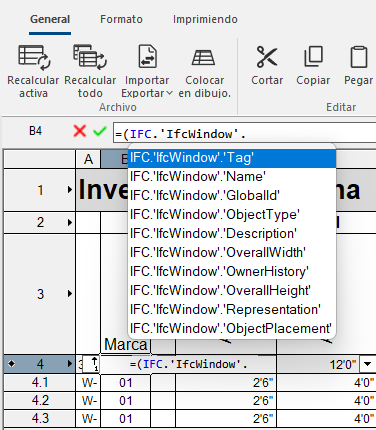
Task: Switch to the General tab
Action: [50, 19]
